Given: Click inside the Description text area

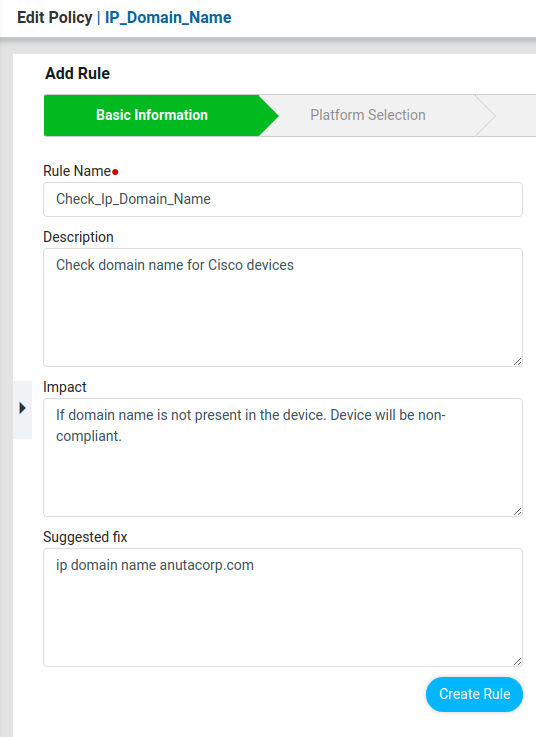Looking at the screenshot, I should [283, 307].
